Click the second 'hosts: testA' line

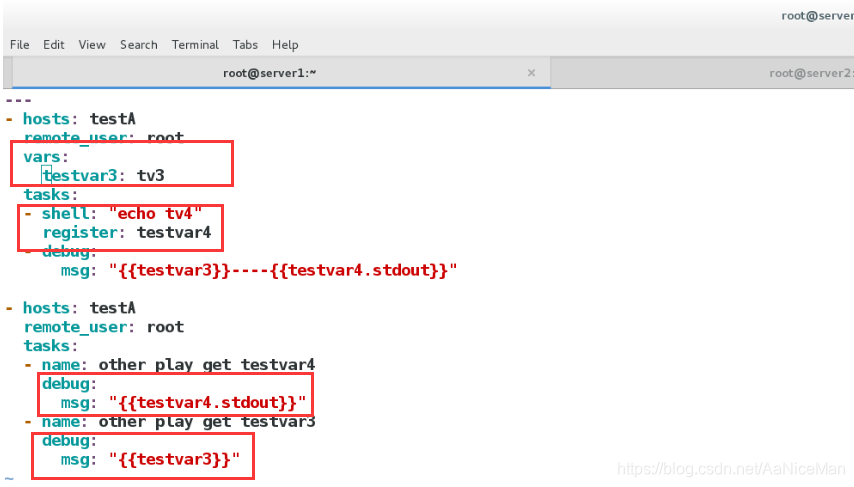[70, 308]
